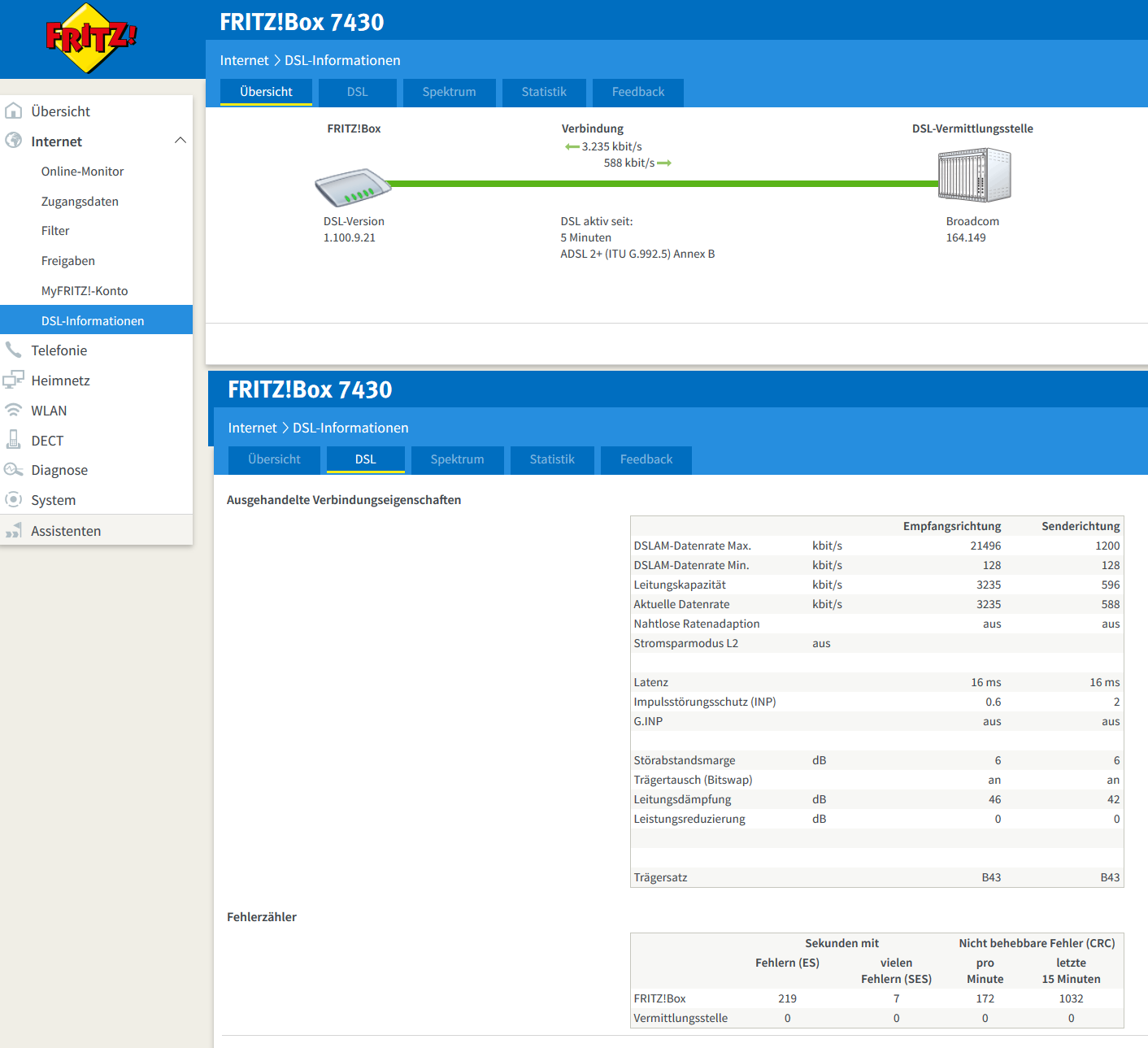Viewport: 1148px width, 1048px height.
Task: Click the DECT handset icon
Action: coord(14,440)
